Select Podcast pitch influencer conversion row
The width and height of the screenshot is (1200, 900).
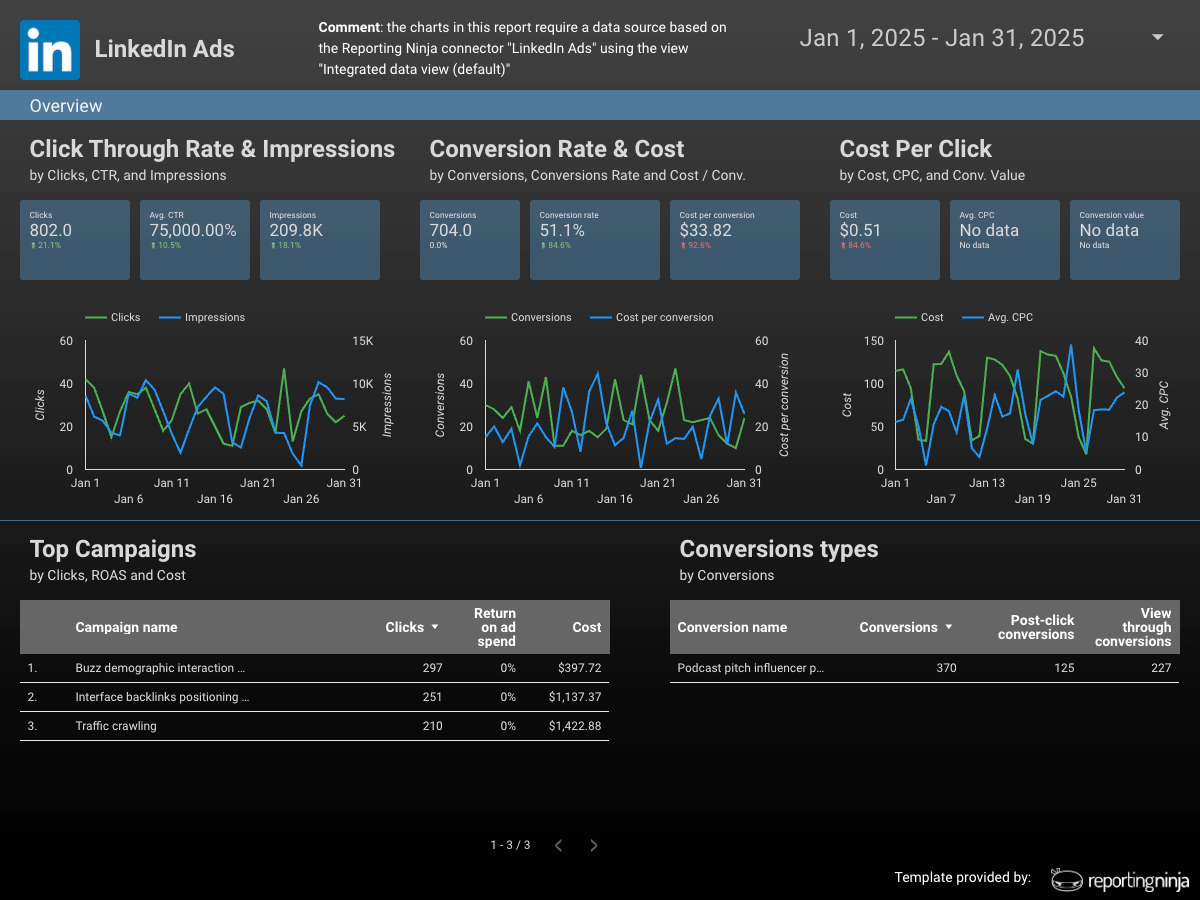coord(925,668)
